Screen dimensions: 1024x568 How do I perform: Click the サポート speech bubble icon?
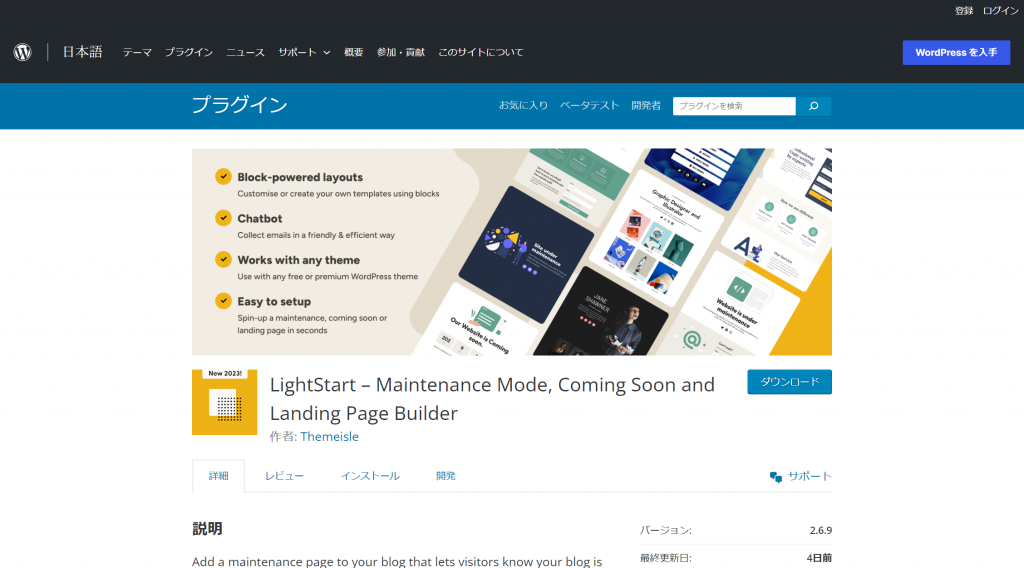[775, 477]
